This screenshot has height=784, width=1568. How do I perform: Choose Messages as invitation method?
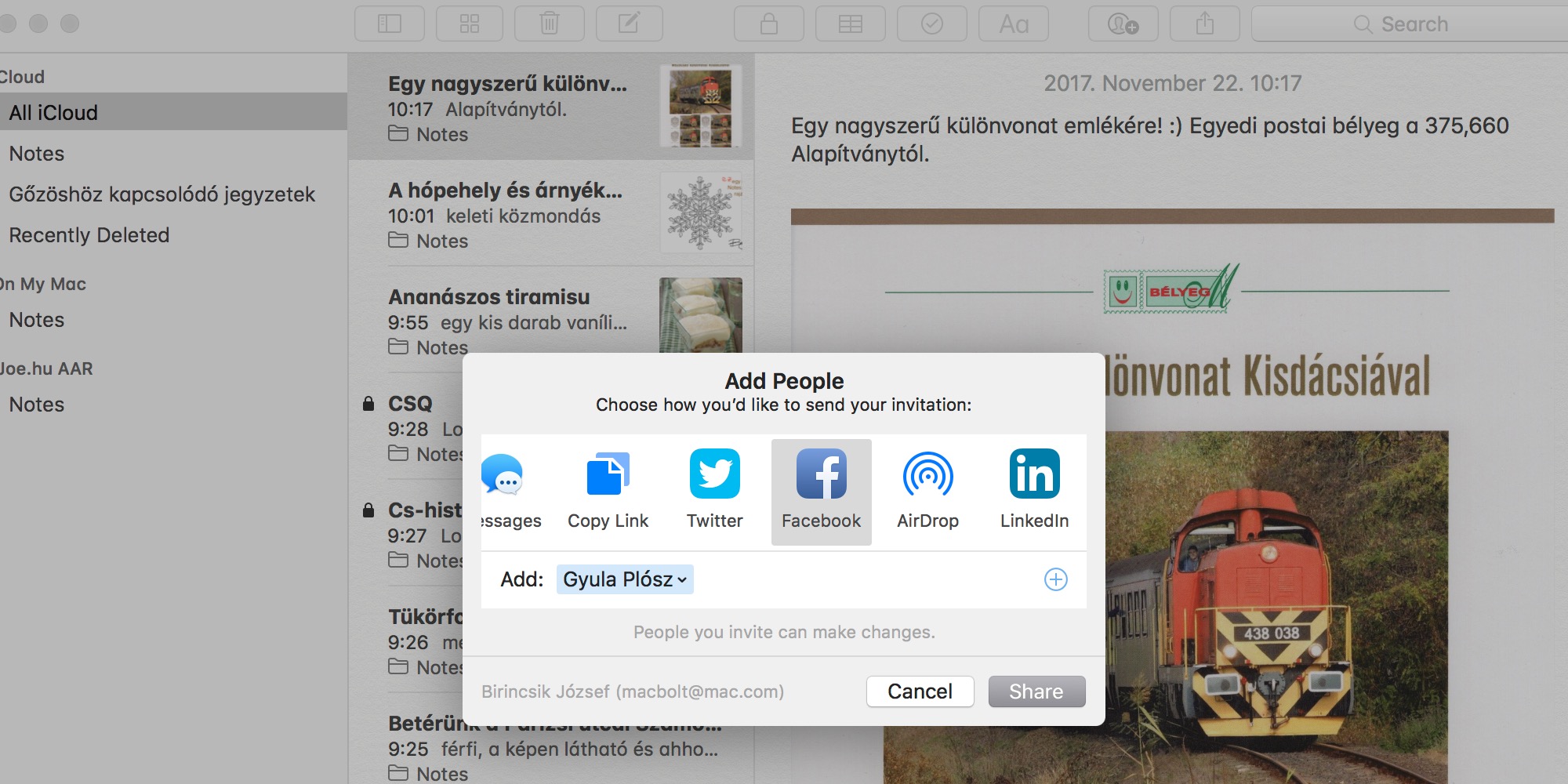tap(510, 492)
